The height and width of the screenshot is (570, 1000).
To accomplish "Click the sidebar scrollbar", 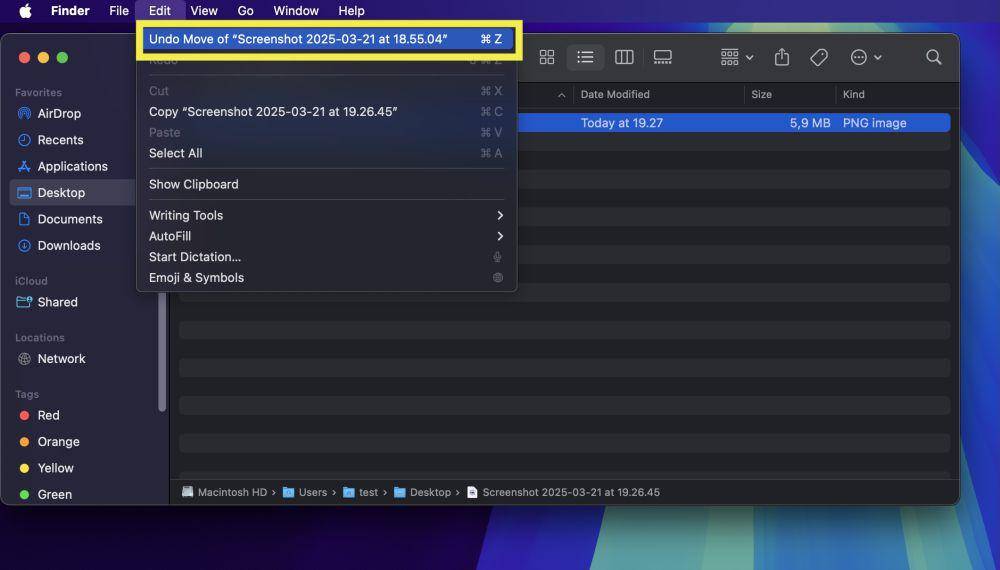I will [162, 352].
